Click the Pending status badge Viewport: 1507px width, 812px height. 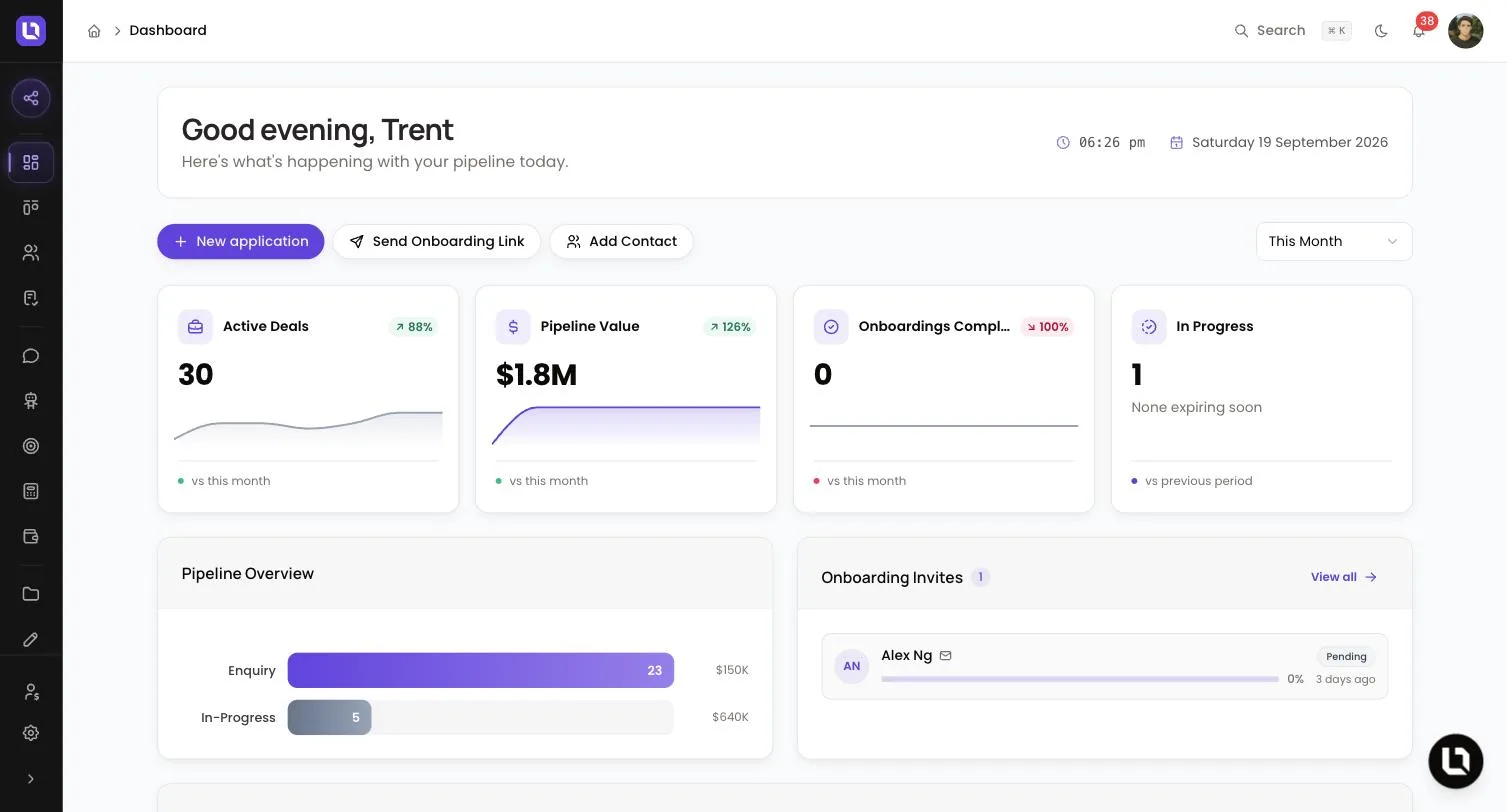click(1346, 657)
